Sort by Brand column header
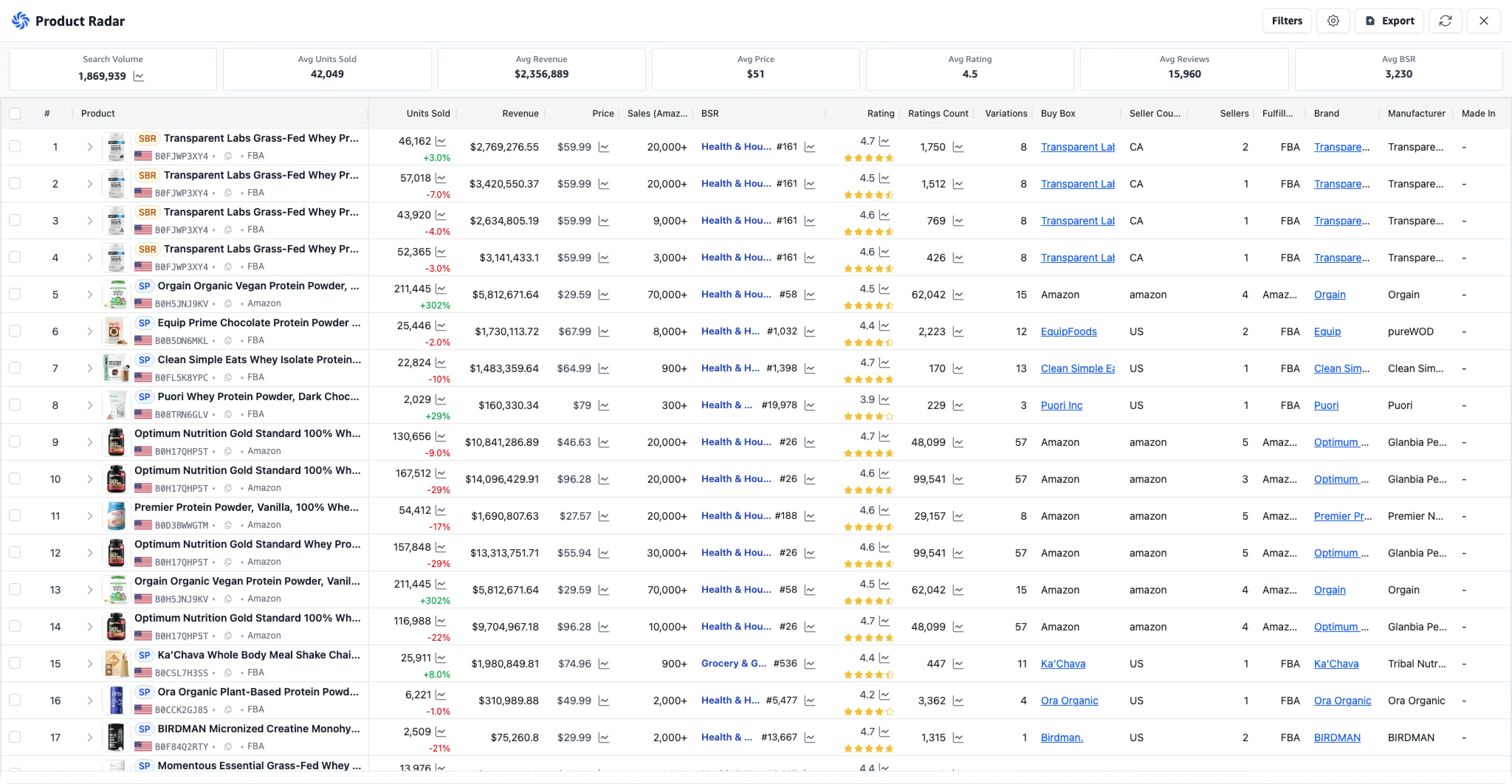Screen dimensions: 1512x784 [x=1327, y=114]
